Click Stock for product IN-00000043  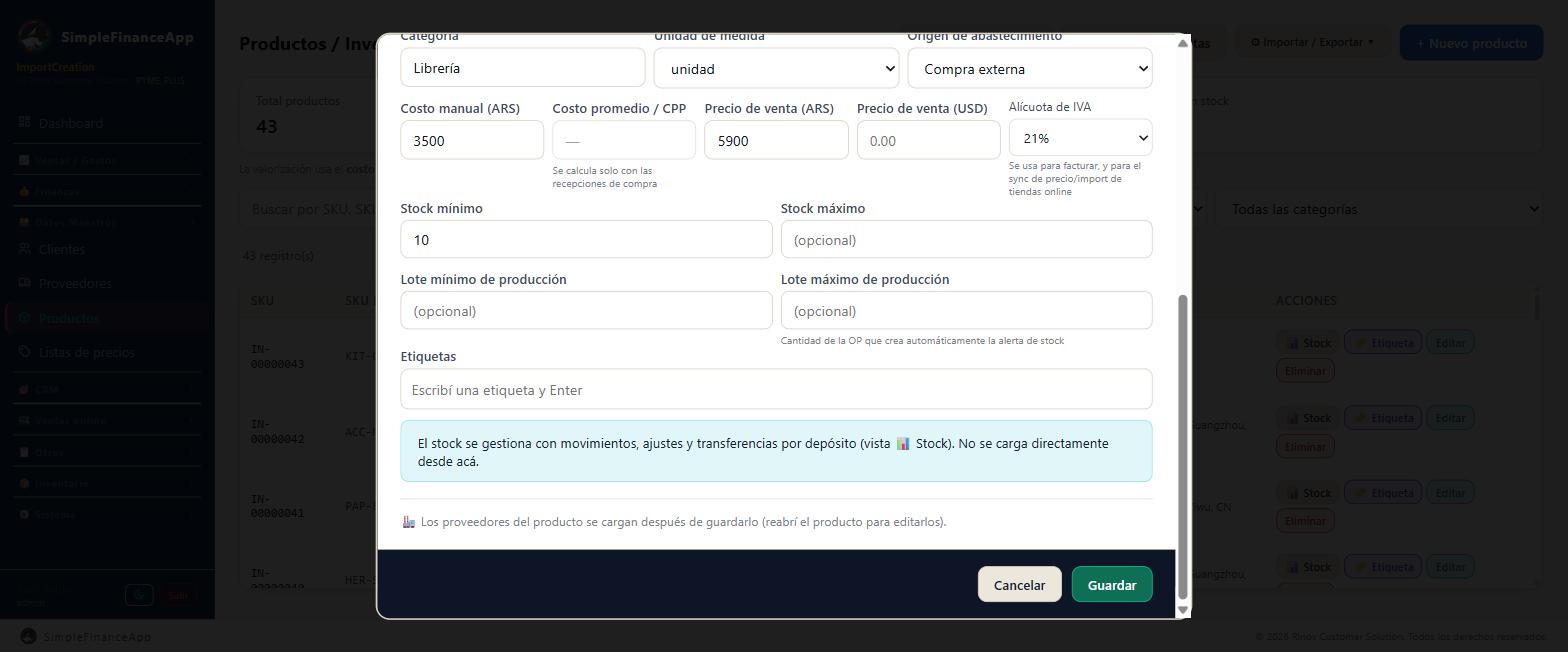coord(1308,343)
